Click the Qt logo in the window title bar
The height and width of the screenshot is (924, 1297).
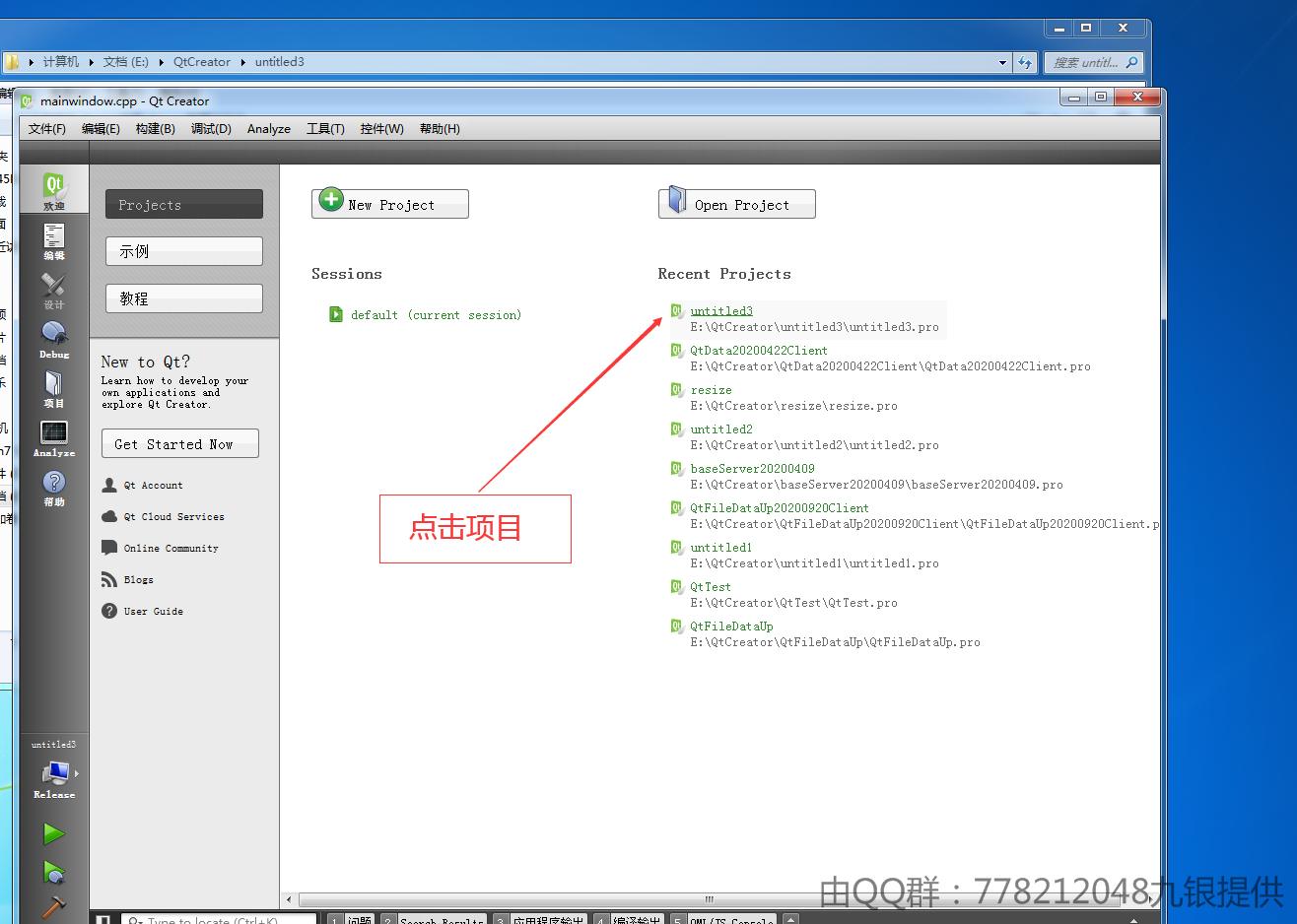click(27, 100)
